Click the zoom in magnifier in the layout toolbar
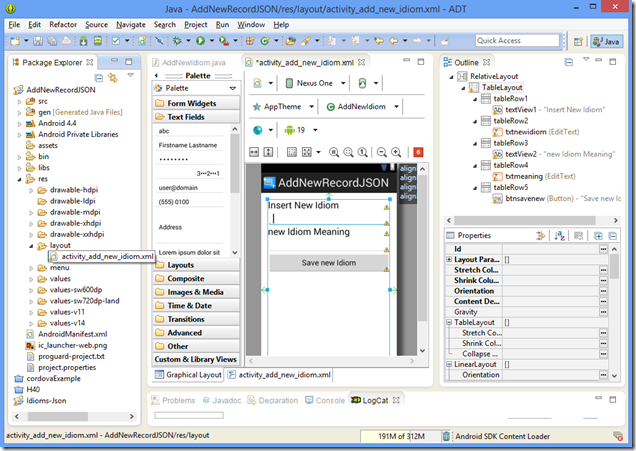Viewport: 636px width, 451px height. click(x=396, y=152)
